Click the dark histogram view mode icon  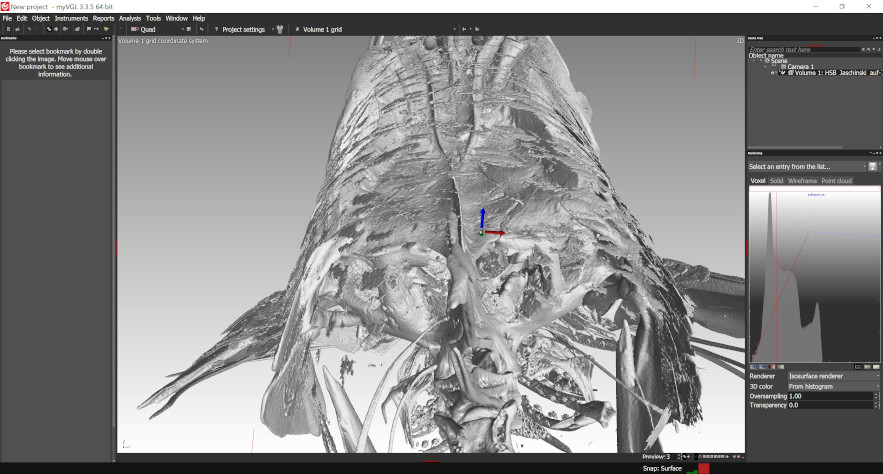[x=858, y=367]
